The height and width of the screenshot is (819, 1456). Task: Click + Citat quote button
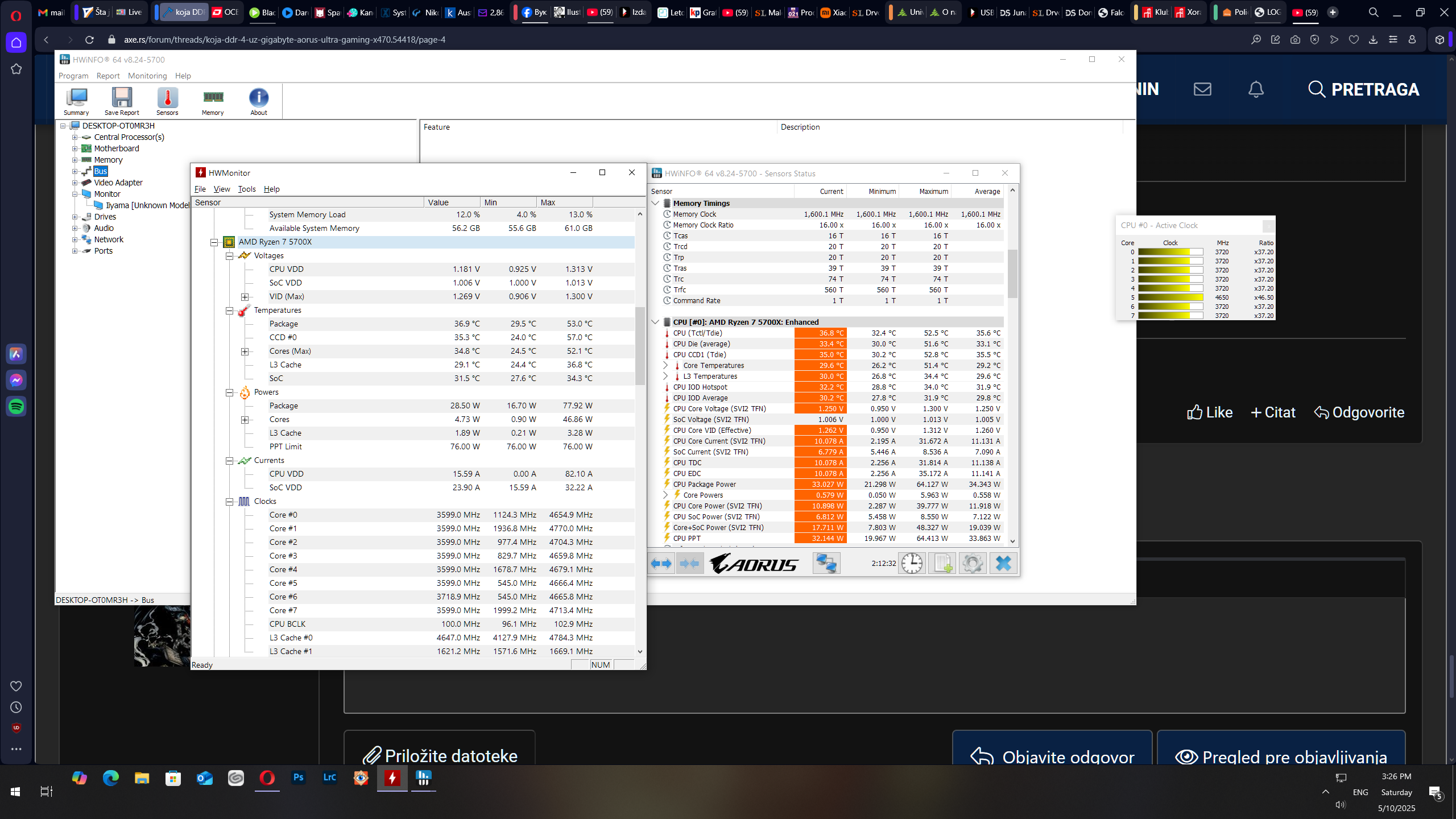[x=1273, y=412]
